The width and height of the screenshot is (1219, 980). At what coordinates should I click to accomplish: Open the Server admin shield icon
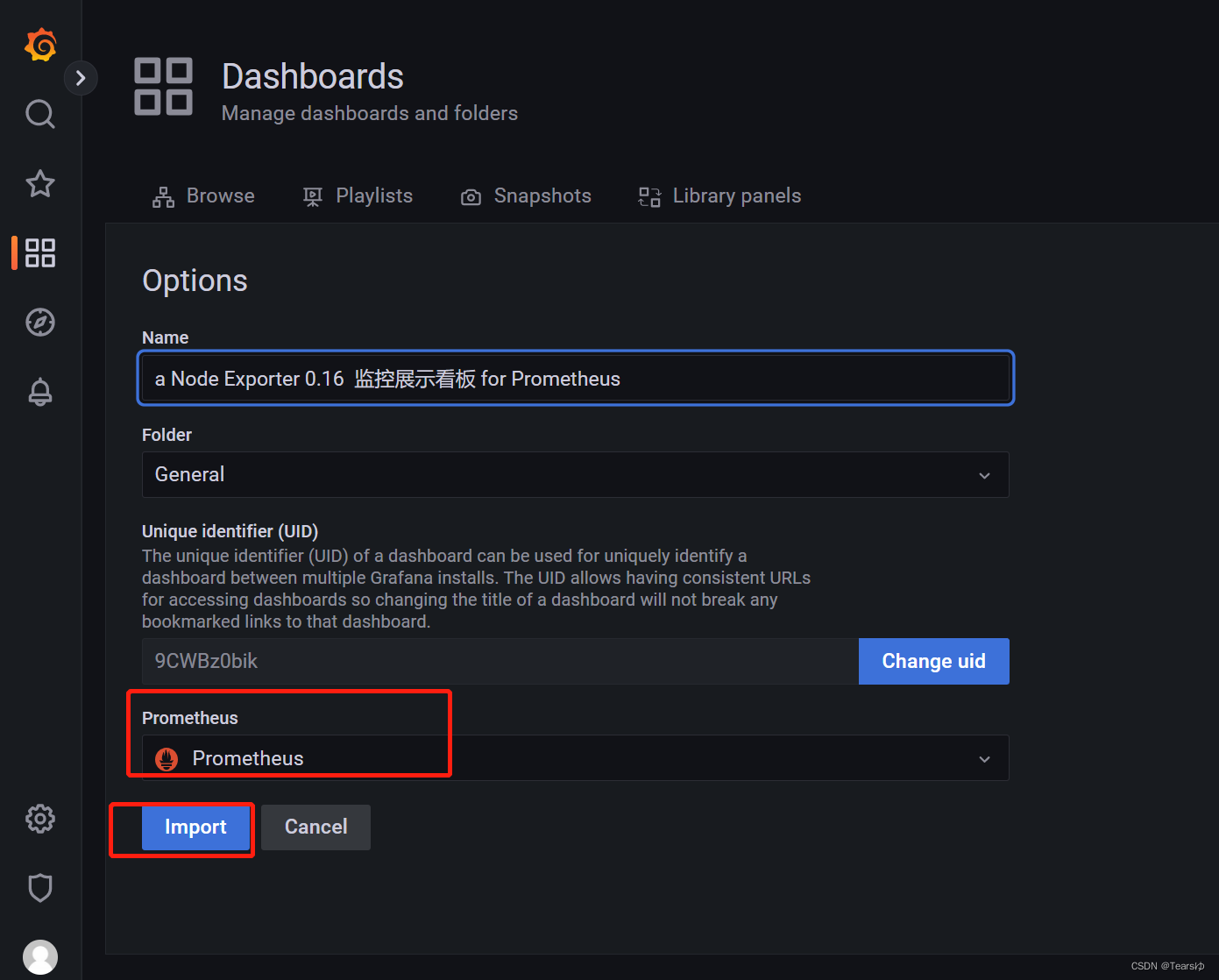[40, 888]
